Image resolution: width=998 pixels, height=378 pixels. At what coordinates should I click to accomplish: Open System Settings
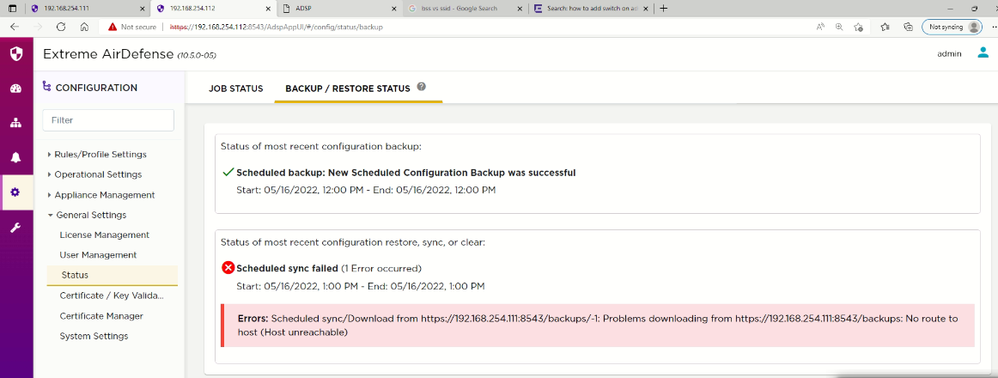[x=94, y=336]
